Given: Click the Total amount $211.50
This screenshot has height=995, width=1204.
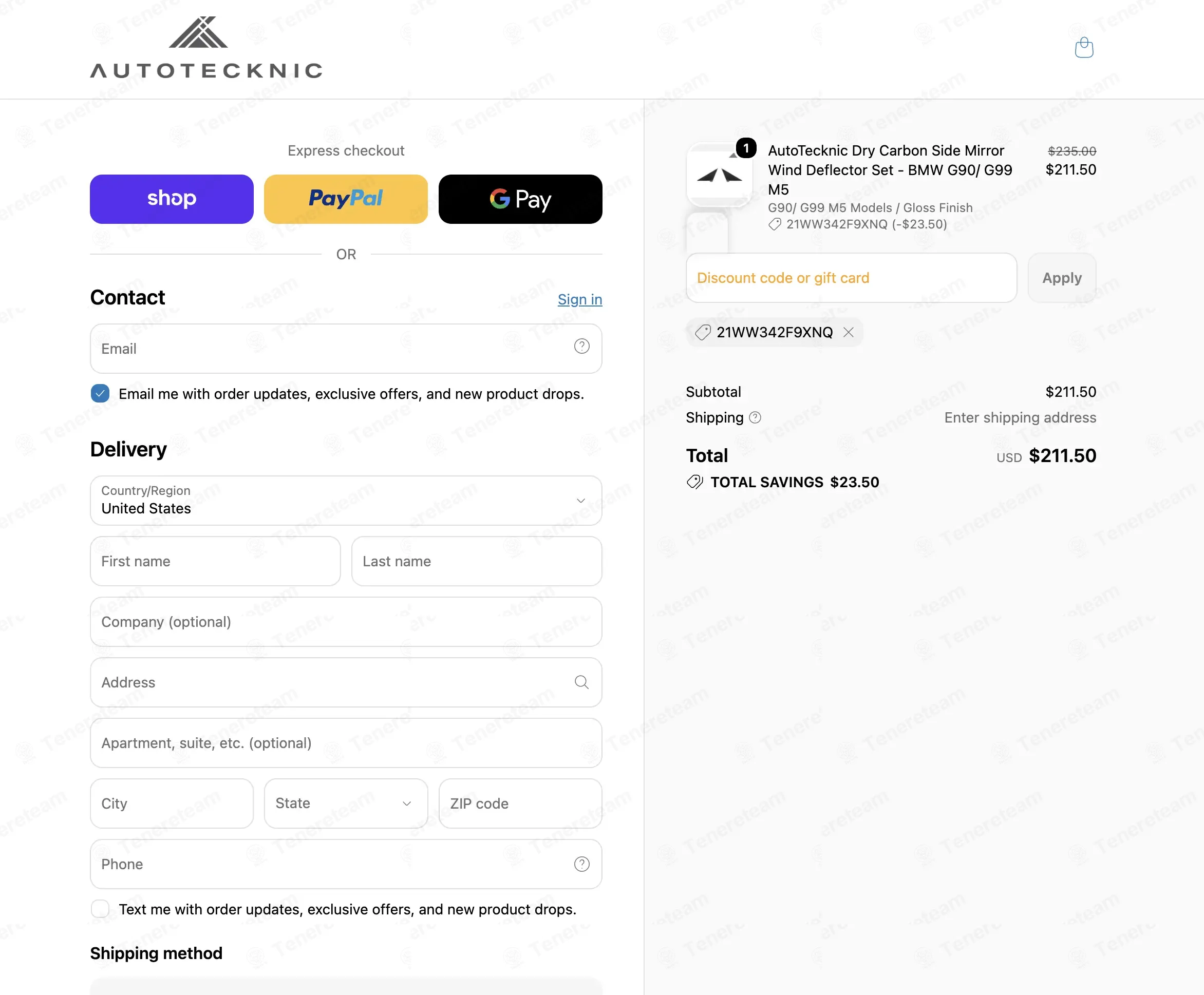Looking at the screenshot, I should 1062,456.
